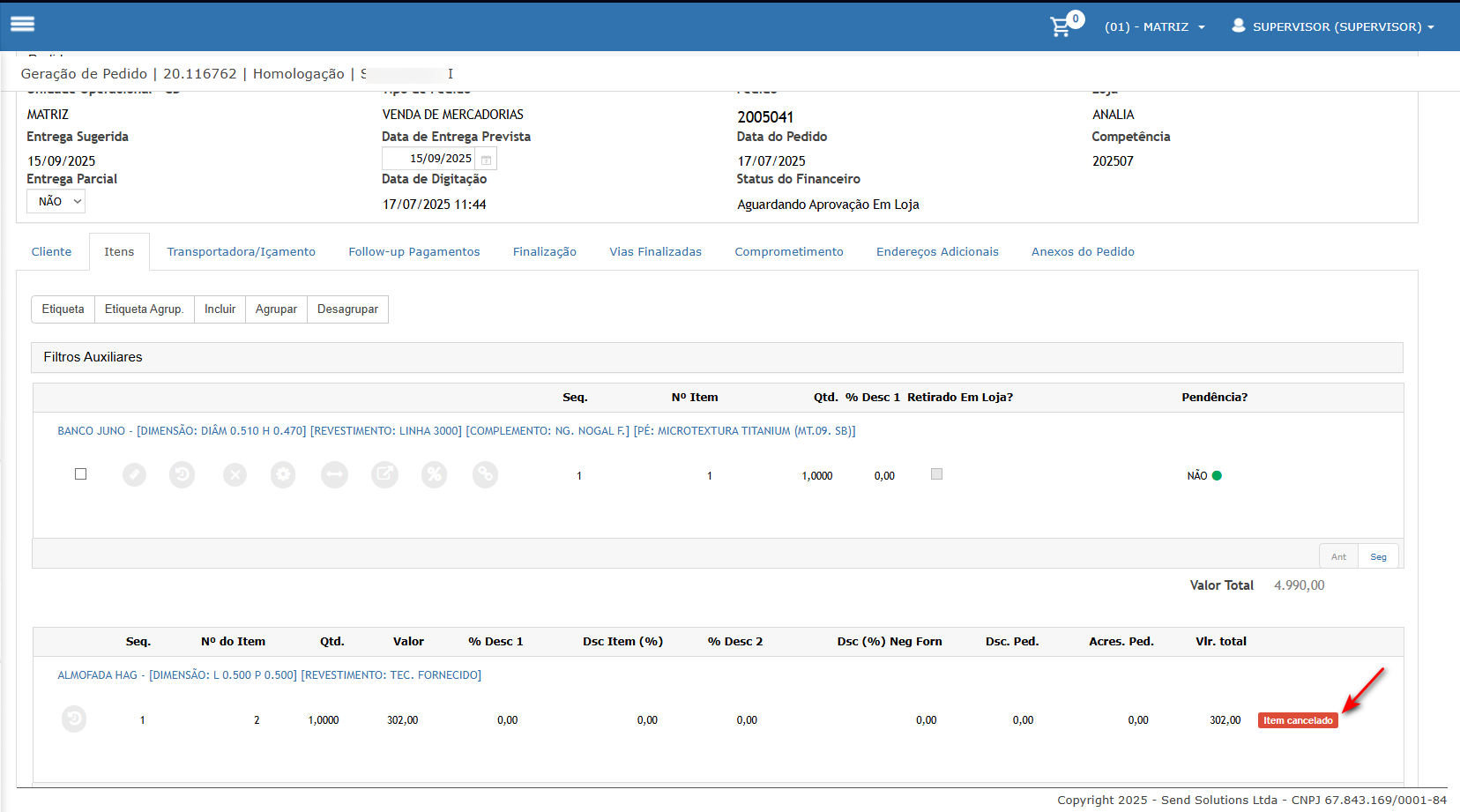1460x812 pixels.
Task: Click the gear settings icon for BANCO JUNO
Action: tap(283, 475)
